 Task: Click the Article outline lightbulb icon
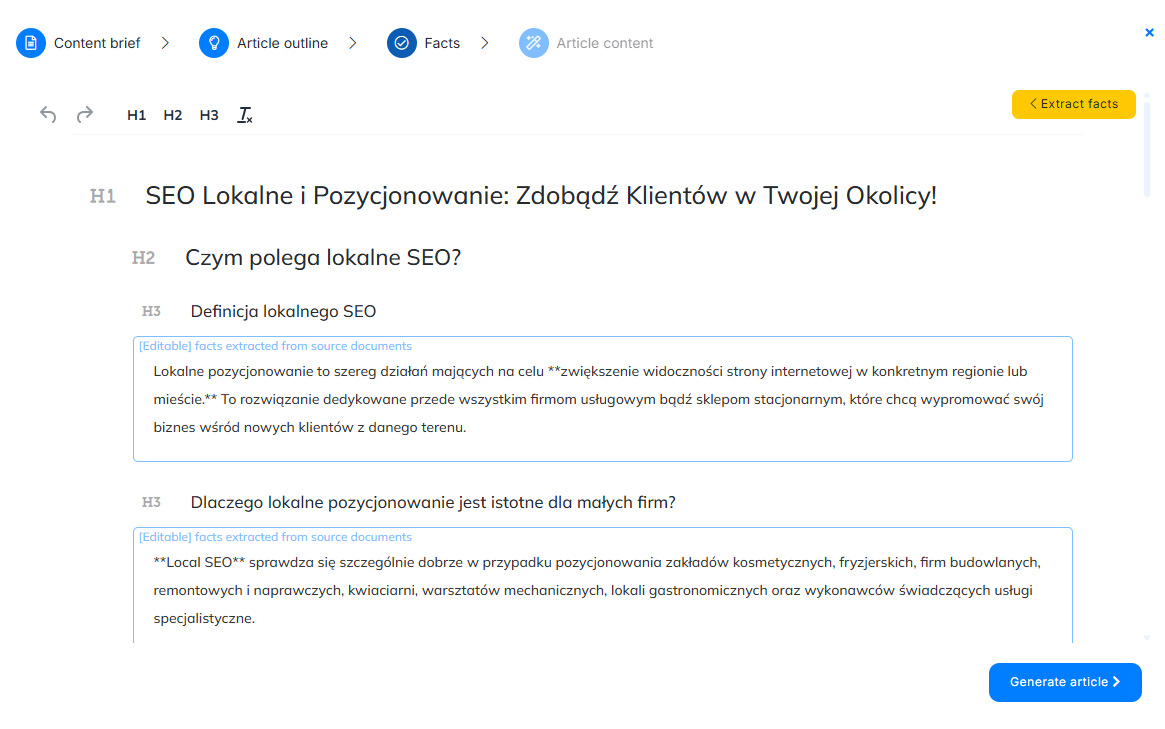(214, 43)
